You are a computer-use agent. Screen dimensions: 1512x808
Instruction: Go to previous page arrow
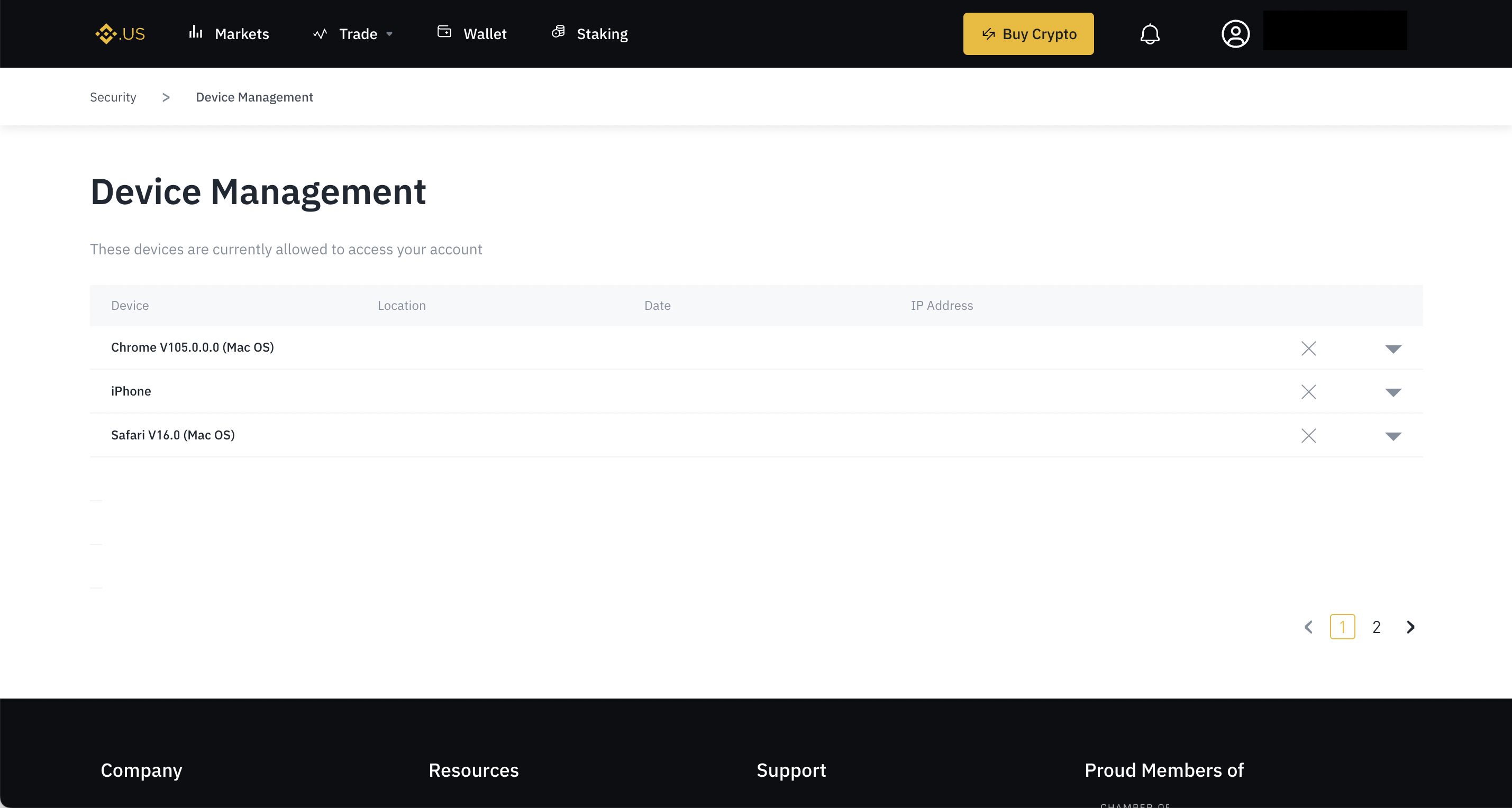pyautogui.click(x=1308, y=627)
